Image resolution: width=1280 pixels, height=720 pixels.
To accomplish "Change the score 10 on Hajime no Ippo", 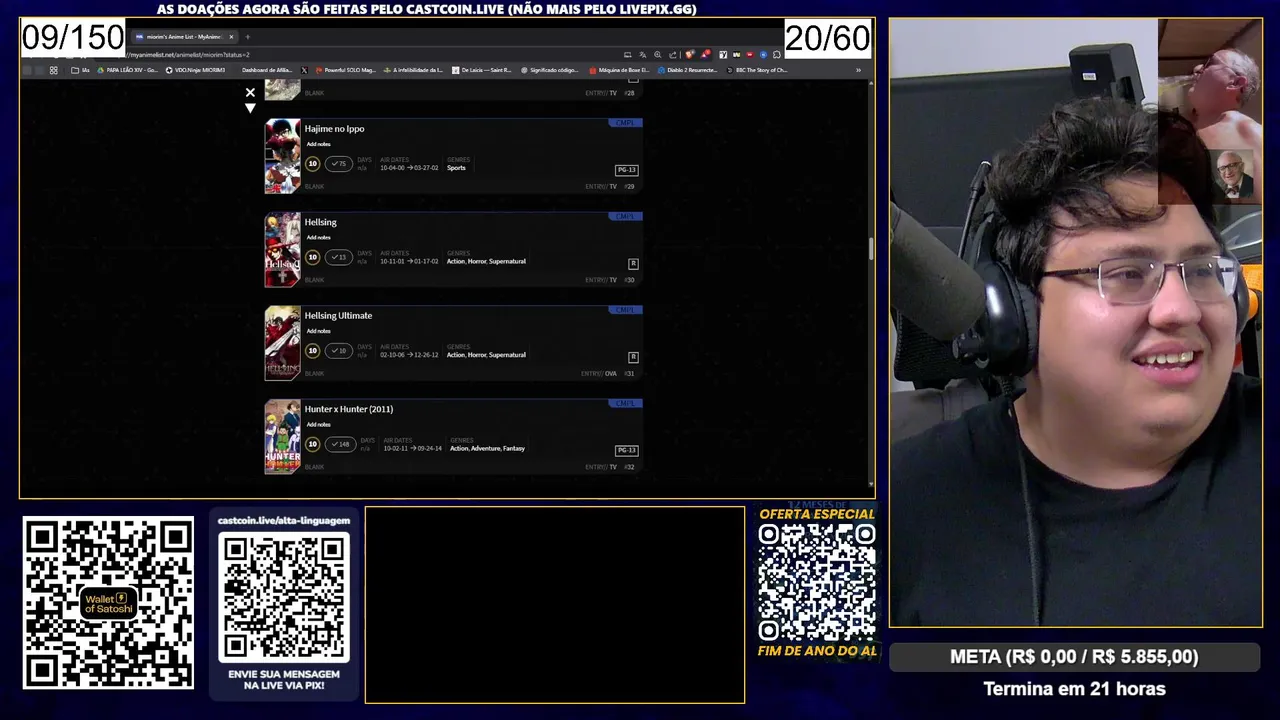I will (x=312, y=164).
